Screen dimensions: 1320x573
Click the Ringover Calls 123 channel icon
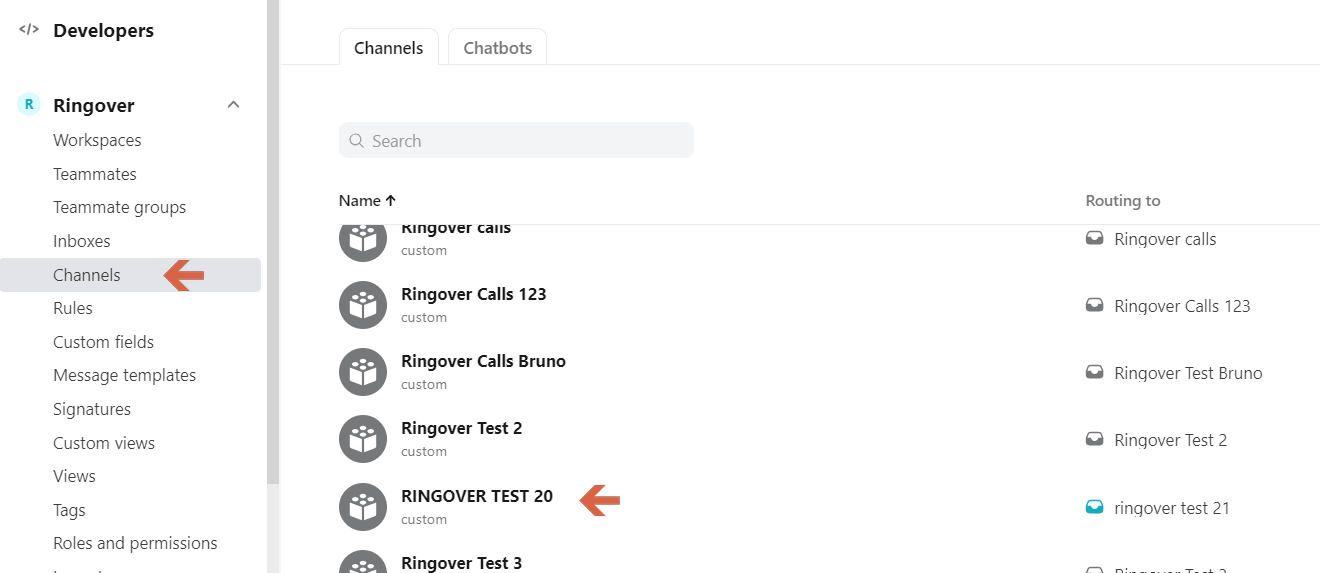[363, 305]
